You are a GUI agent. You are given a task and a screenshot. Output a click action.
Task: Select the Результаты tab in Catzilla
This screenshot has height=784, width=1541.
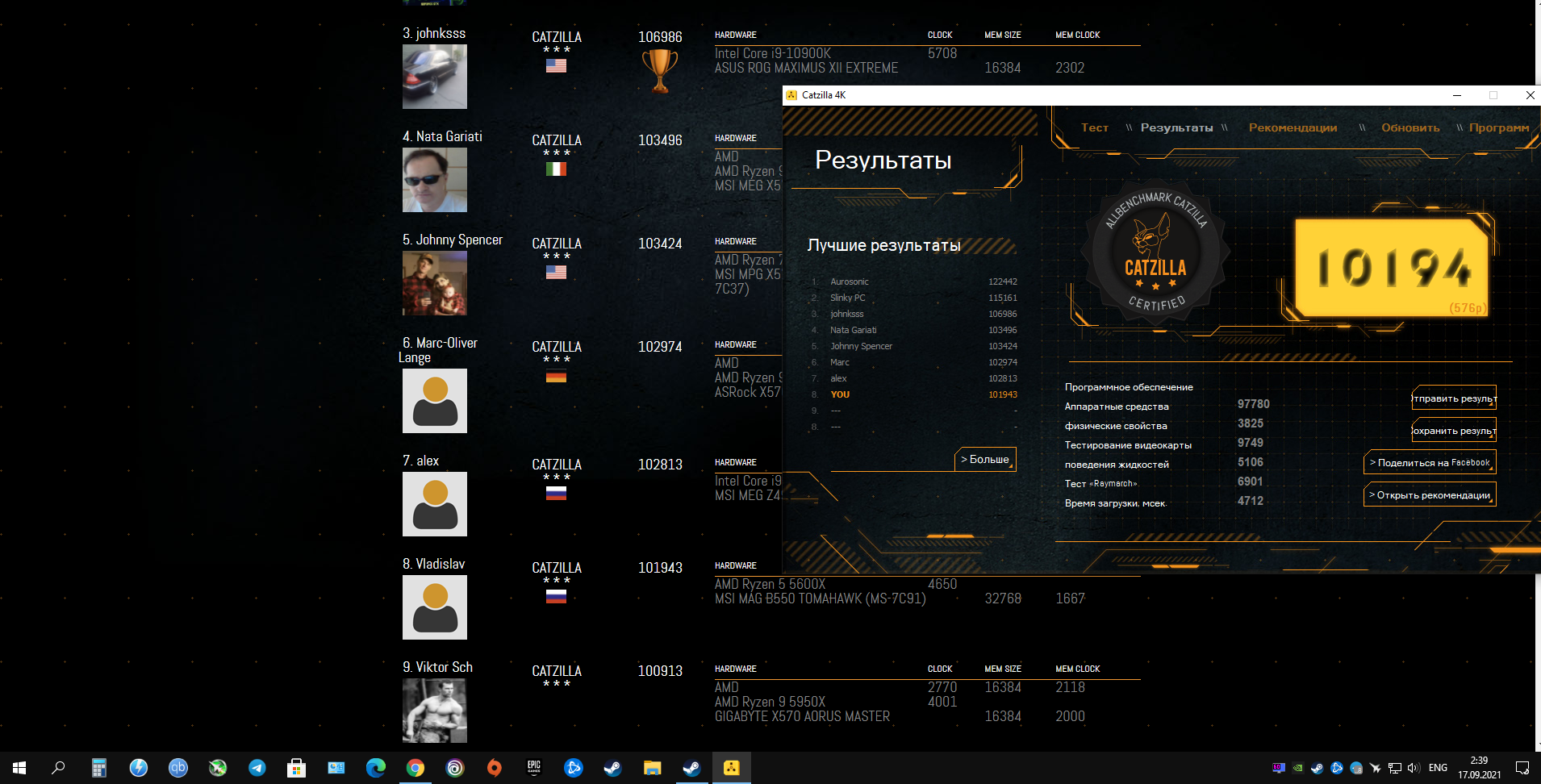tap(1176, 127)
